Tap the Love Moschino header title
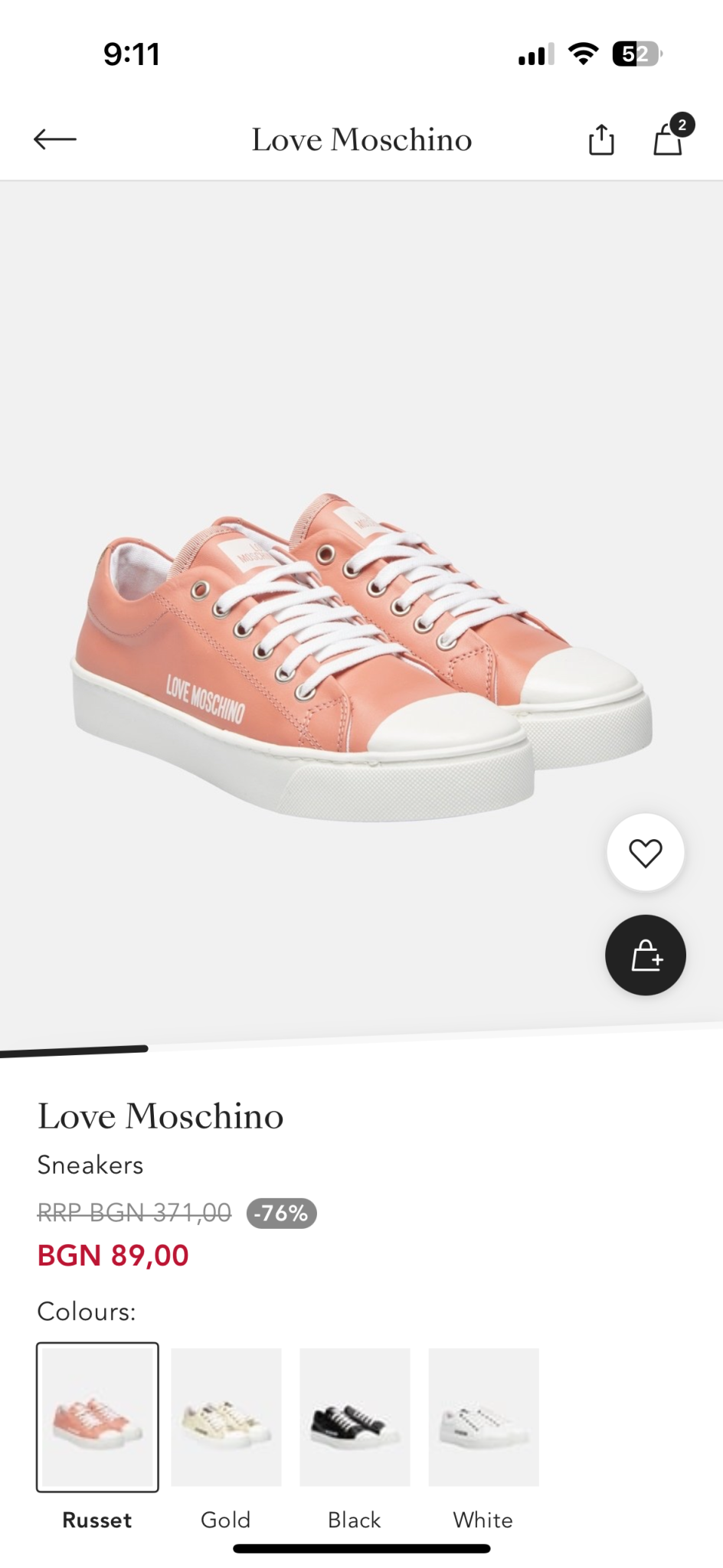 [361, 139]
